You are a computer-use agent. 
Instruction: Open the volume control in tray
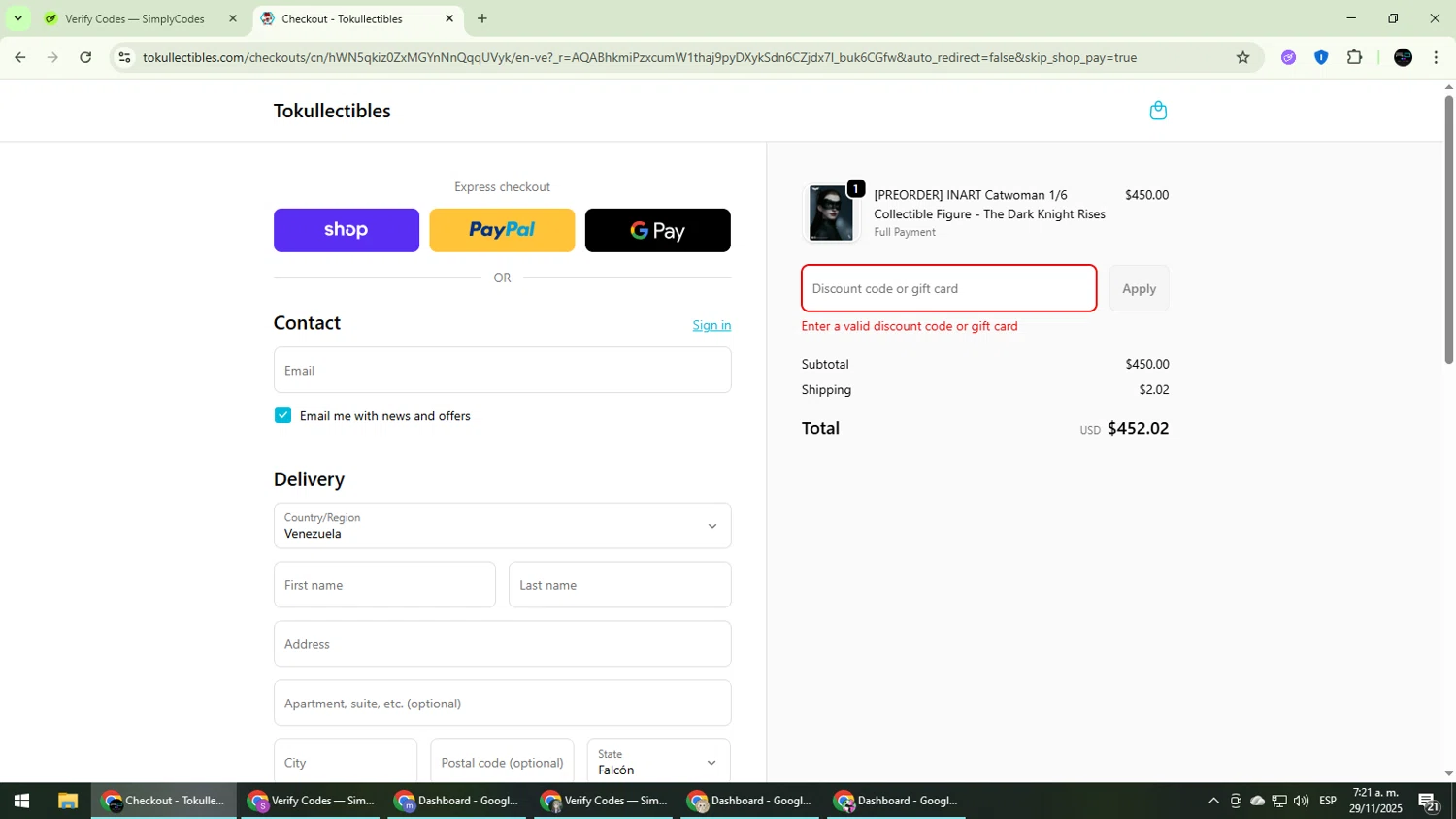pos(1301,801)
